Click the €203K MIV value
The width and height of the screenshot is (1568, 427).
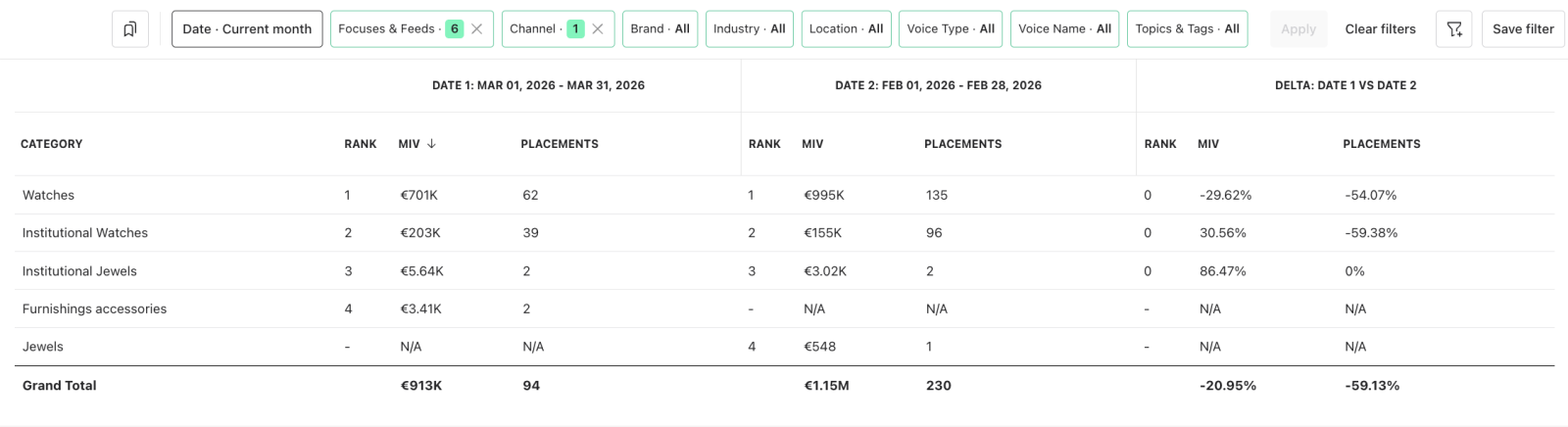(x=420, y=233)
